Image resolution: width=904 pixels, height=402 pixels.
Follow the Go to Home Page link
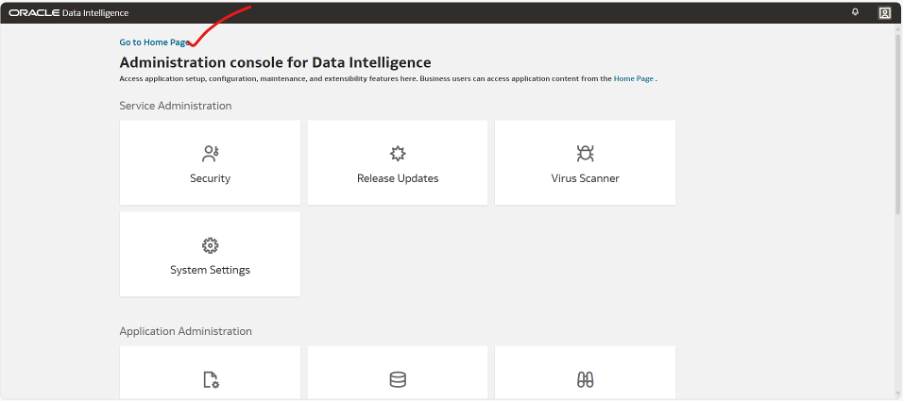coord(155,42)
